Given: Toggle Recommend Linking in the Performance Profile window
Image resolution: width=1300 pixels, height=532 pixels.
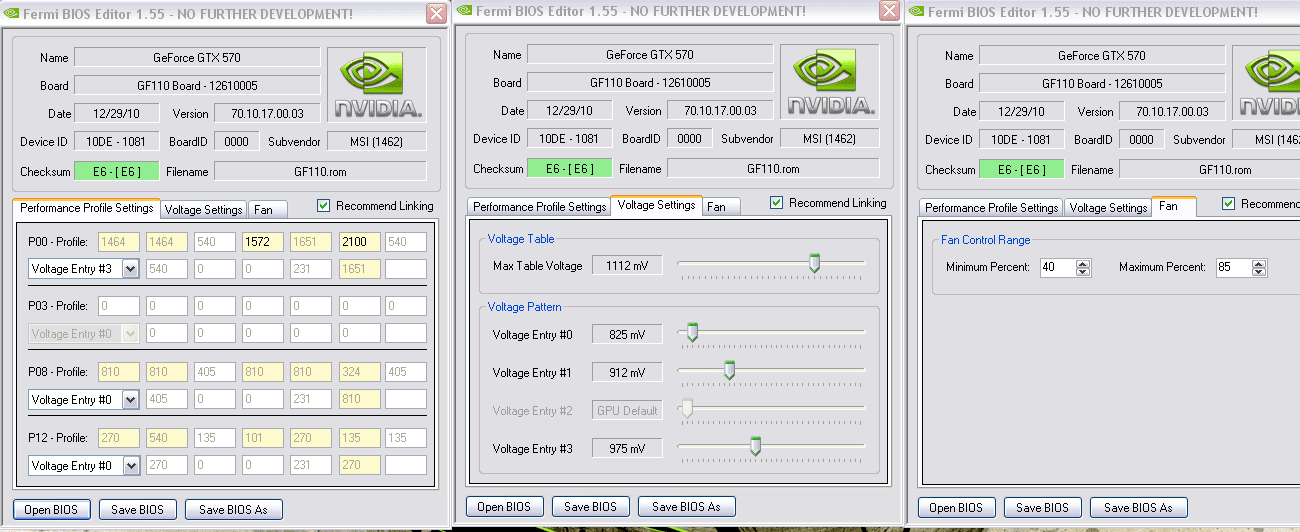Looking at the screenshot, I should coord(323,206).
